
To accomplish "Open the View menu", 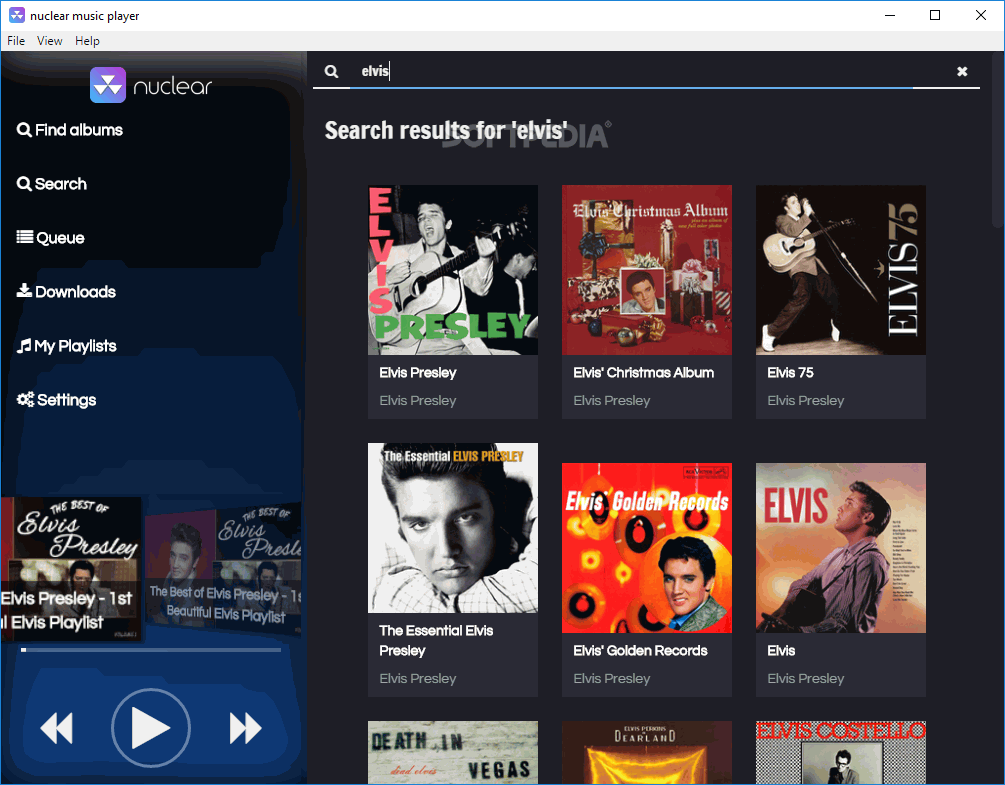I will click(x=49, y=41).
